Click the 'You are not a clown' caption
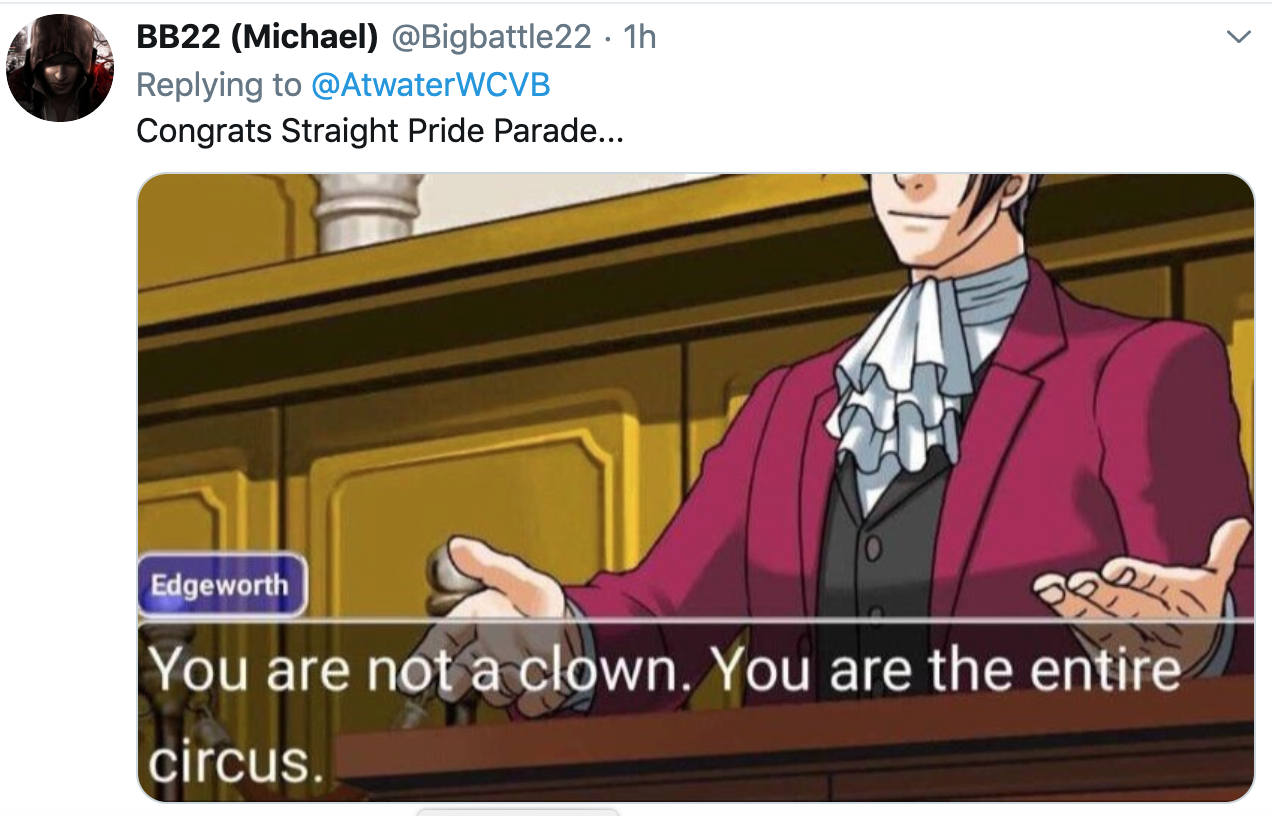Screen dimensions: 1272x816 point(420,669)
